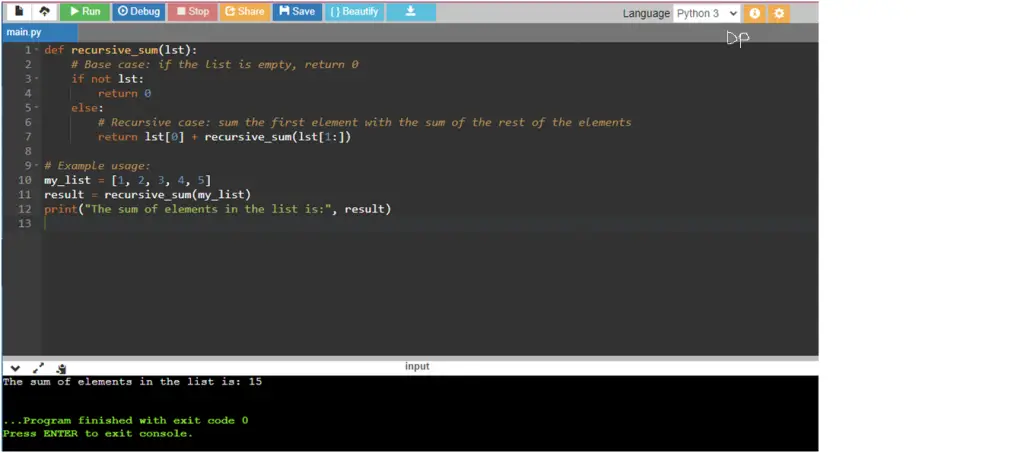Select the main.py tab

39,33
